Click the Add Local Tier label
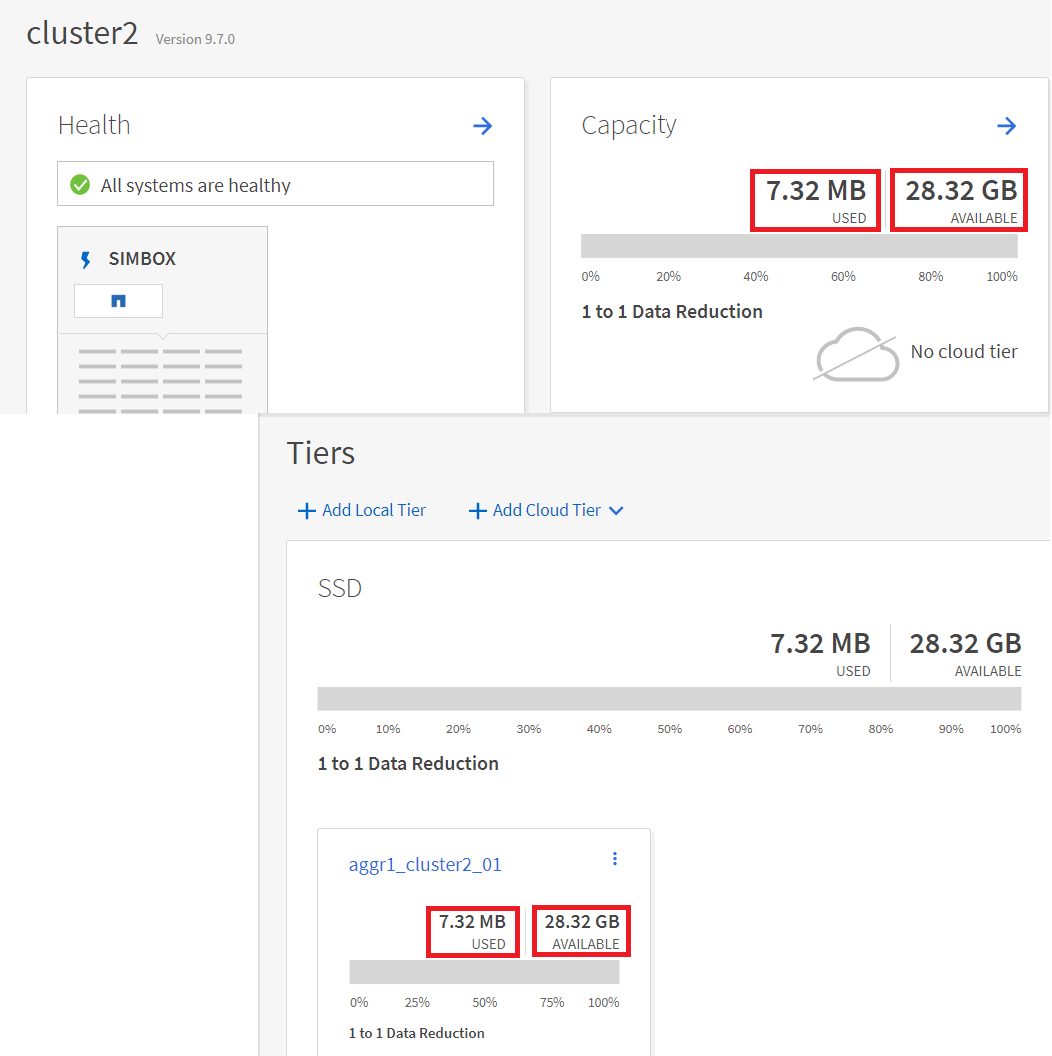The height and width of the screenshot is (1056, 1052). pyautogui.click(x=374, y=510)
